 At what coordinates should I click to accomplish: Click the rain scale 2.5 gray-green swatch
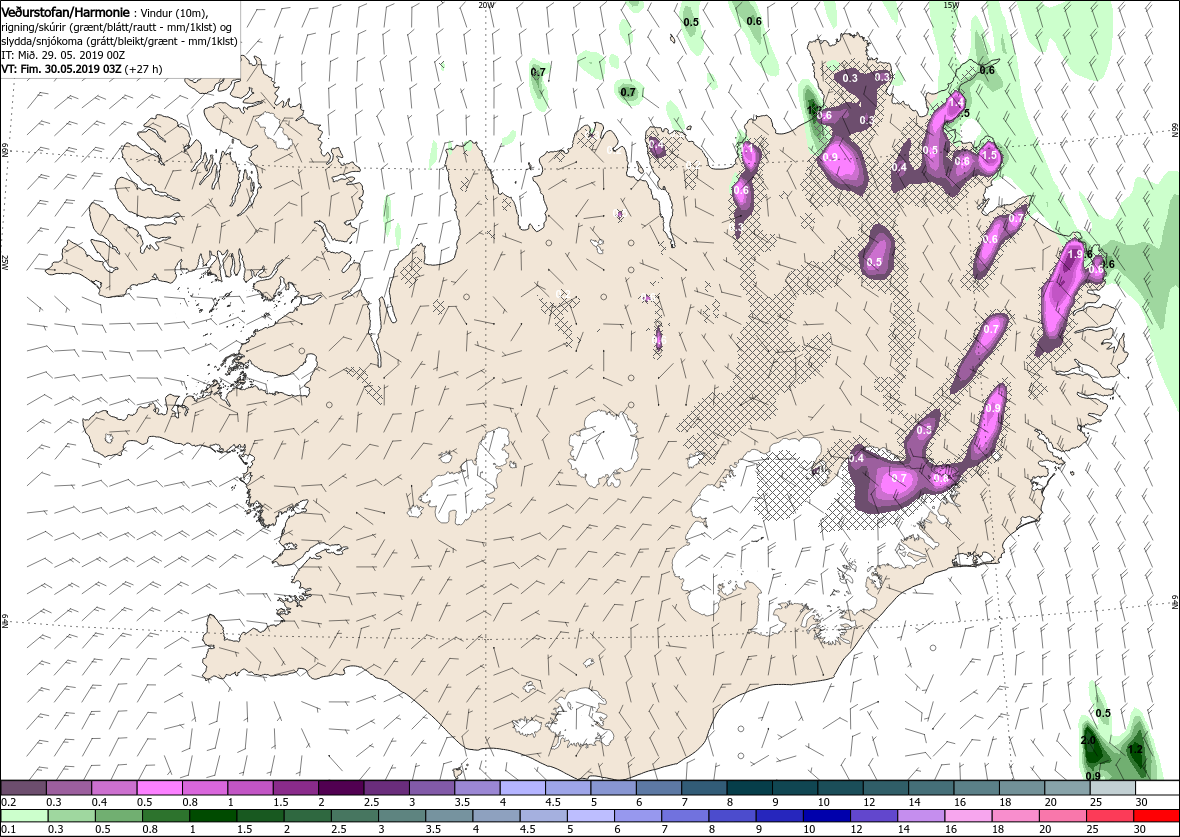(354, 816)
